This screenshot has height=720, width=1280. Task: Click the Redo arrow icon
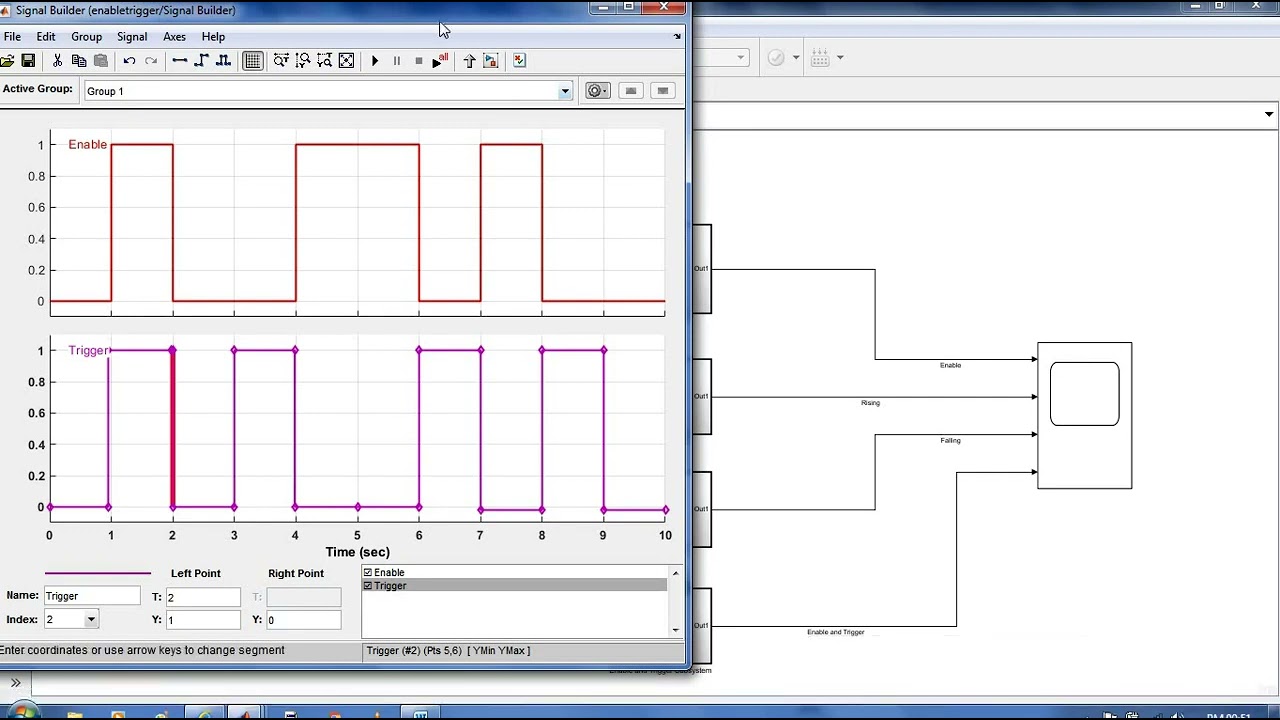pyautogui.click(x=151, y=61)
